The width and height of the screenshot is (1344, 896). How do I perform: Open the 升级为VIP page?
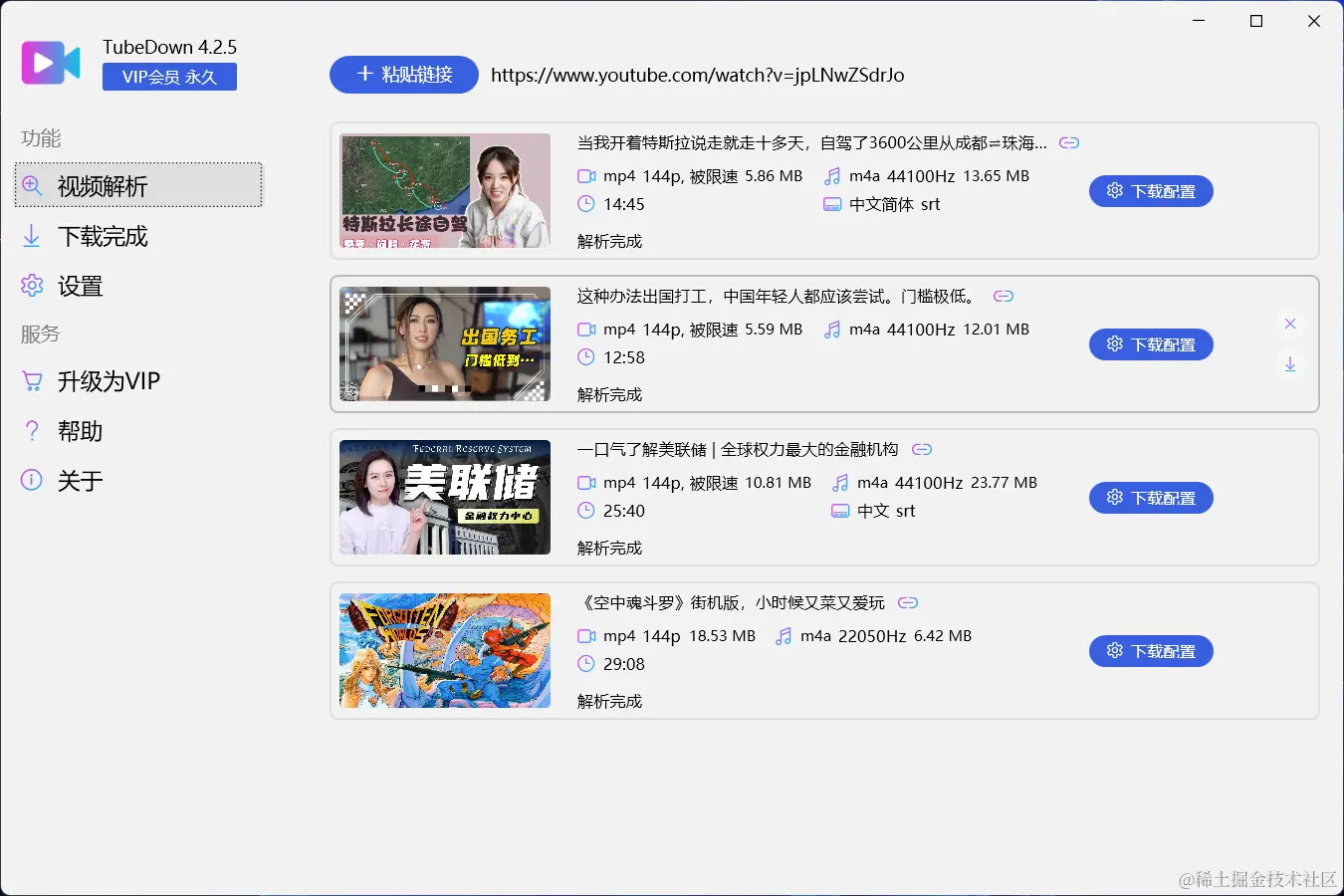(x=138, y=381)
